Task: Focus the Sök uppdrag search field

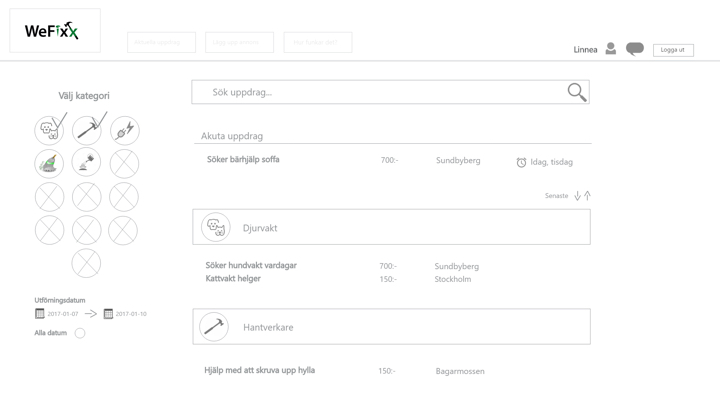Action: click(390, 92)
